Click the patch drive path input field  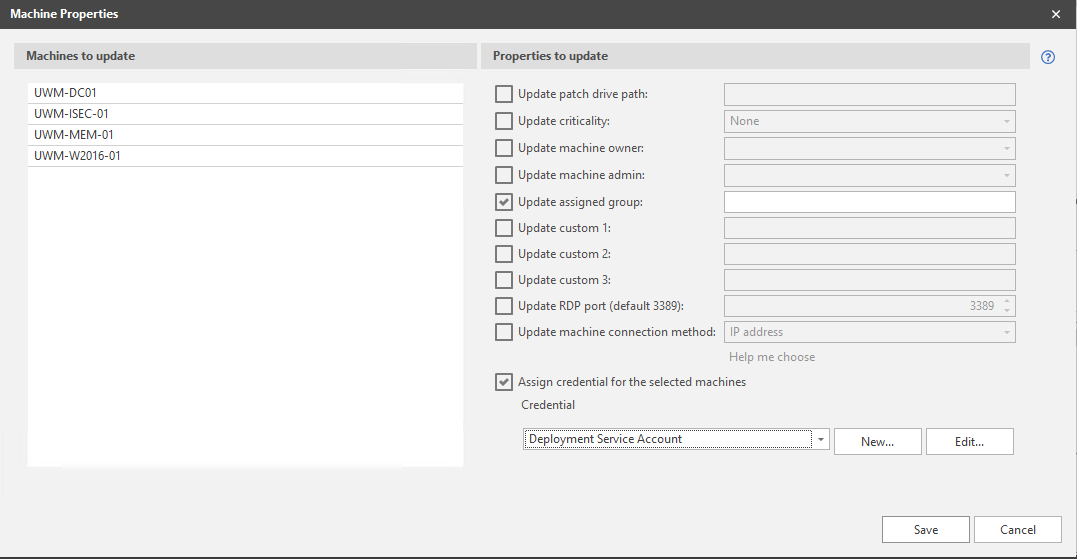(x=870, y=94)
